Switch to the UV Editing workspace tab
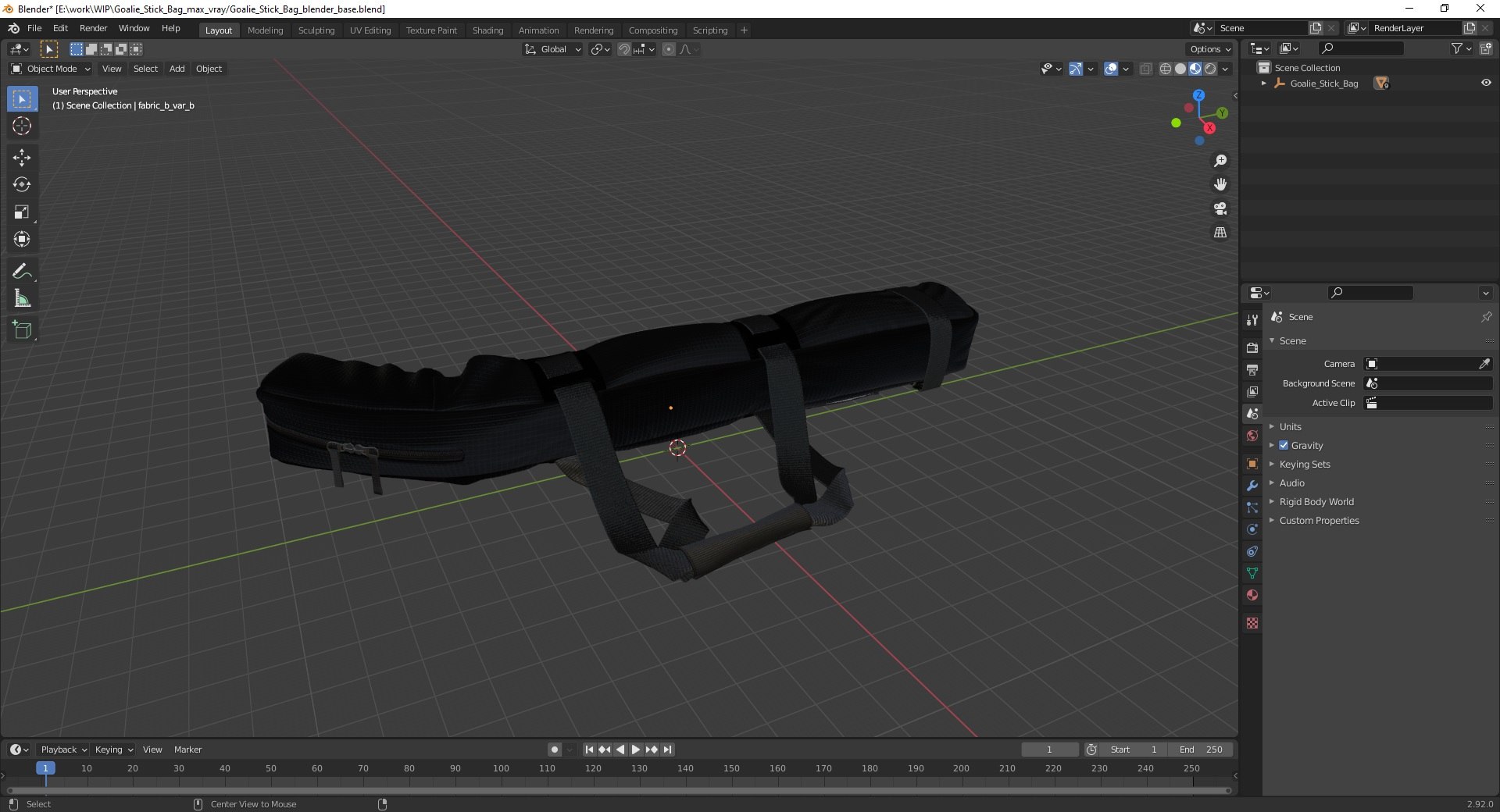 370,30
